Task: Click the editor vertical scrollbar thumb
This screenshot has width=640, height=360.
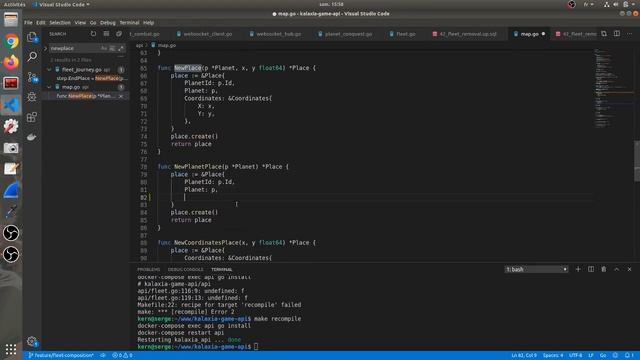Action: pyautogui.click(x=637, y=161)
